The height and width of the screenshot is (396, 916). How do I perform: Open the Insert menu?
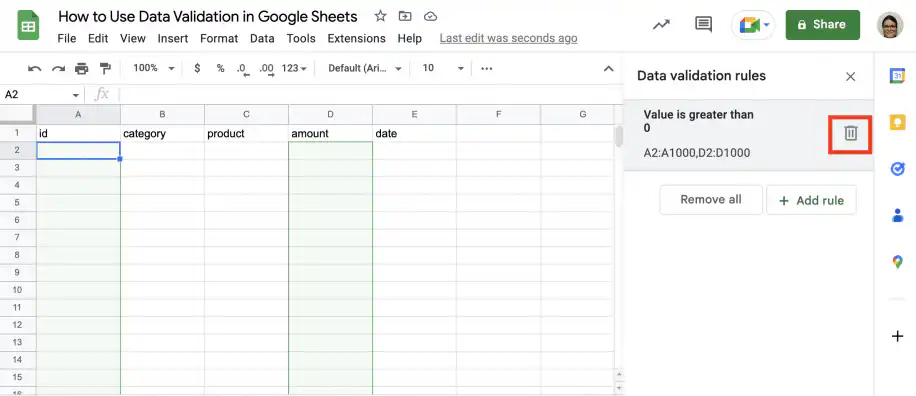click(x=173, y=39)
